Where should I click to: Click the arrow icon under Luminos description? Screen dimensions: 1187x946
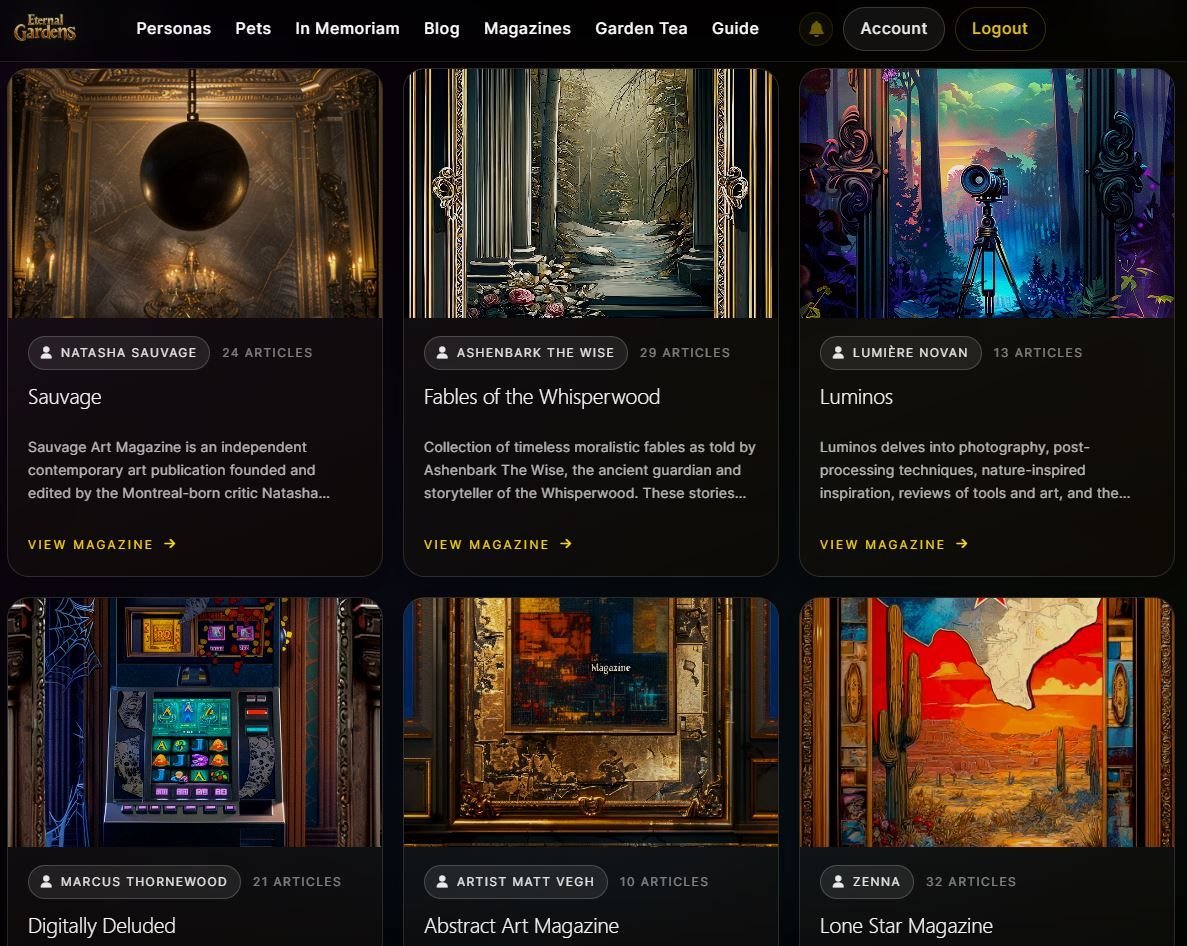[962, 543]
